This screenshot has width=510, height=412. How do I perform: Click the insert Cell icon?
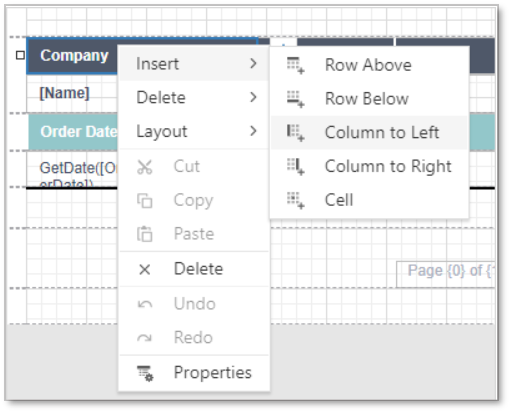(x=296, y=200)
